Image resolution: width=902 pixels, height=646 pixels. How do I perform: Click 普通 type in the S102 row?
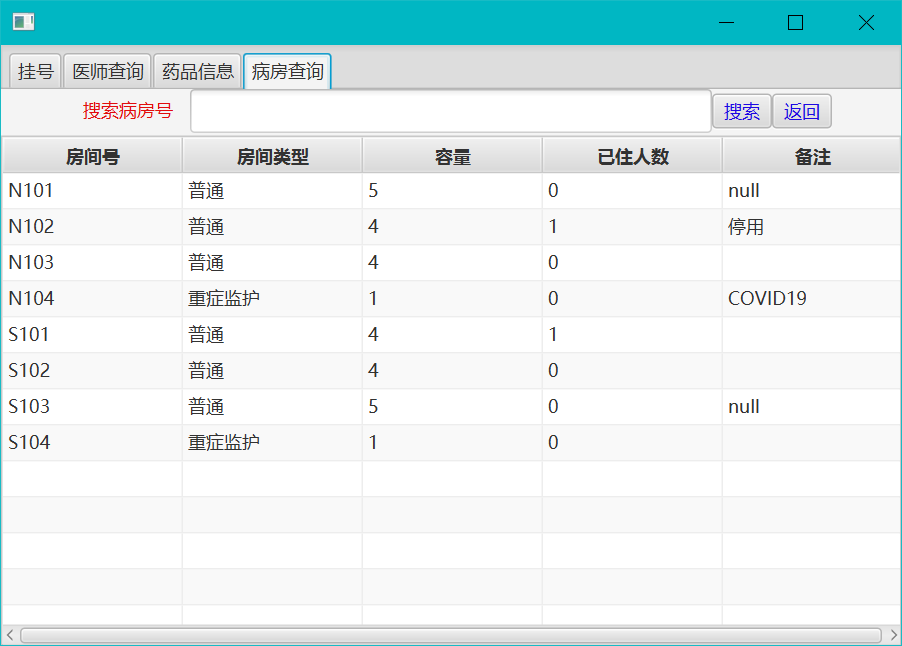tap(206, 370)
